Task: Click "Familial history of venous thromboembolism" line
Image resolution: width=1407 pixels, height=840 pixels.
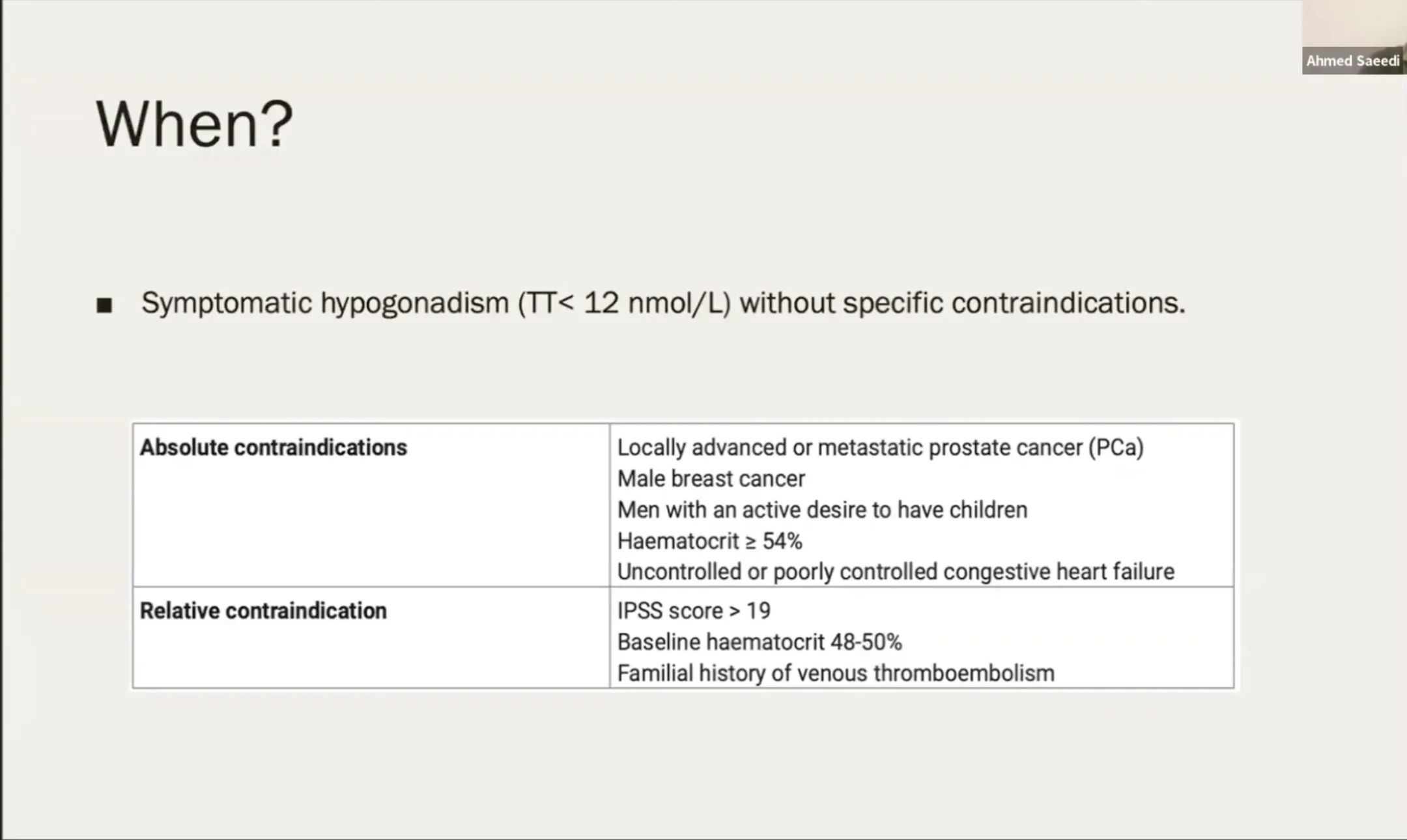Action: click(x=835, y=673)
